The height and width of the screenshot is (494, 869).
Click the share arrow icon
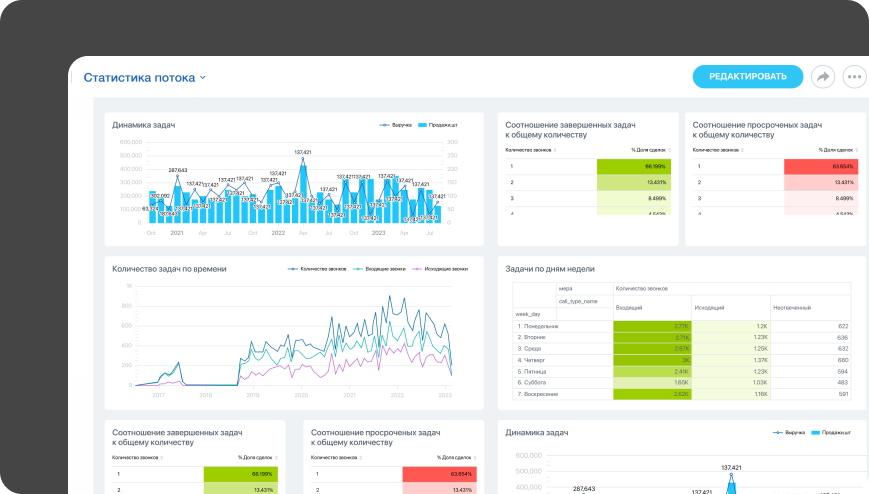pyautogui.click(x=823, y=76)
